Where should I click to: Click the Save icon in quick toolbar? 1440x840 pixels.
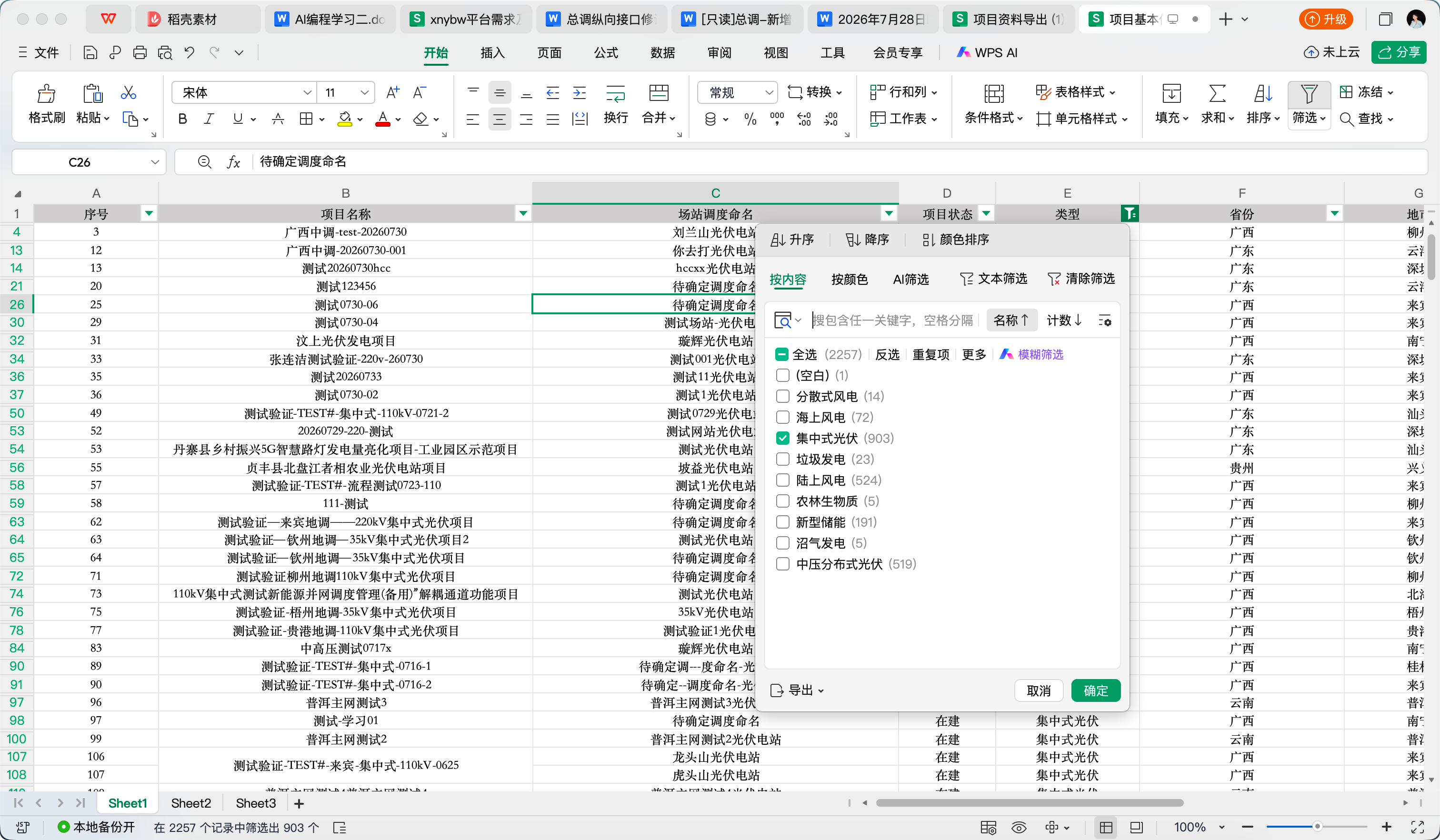click(x=90, y=52)
